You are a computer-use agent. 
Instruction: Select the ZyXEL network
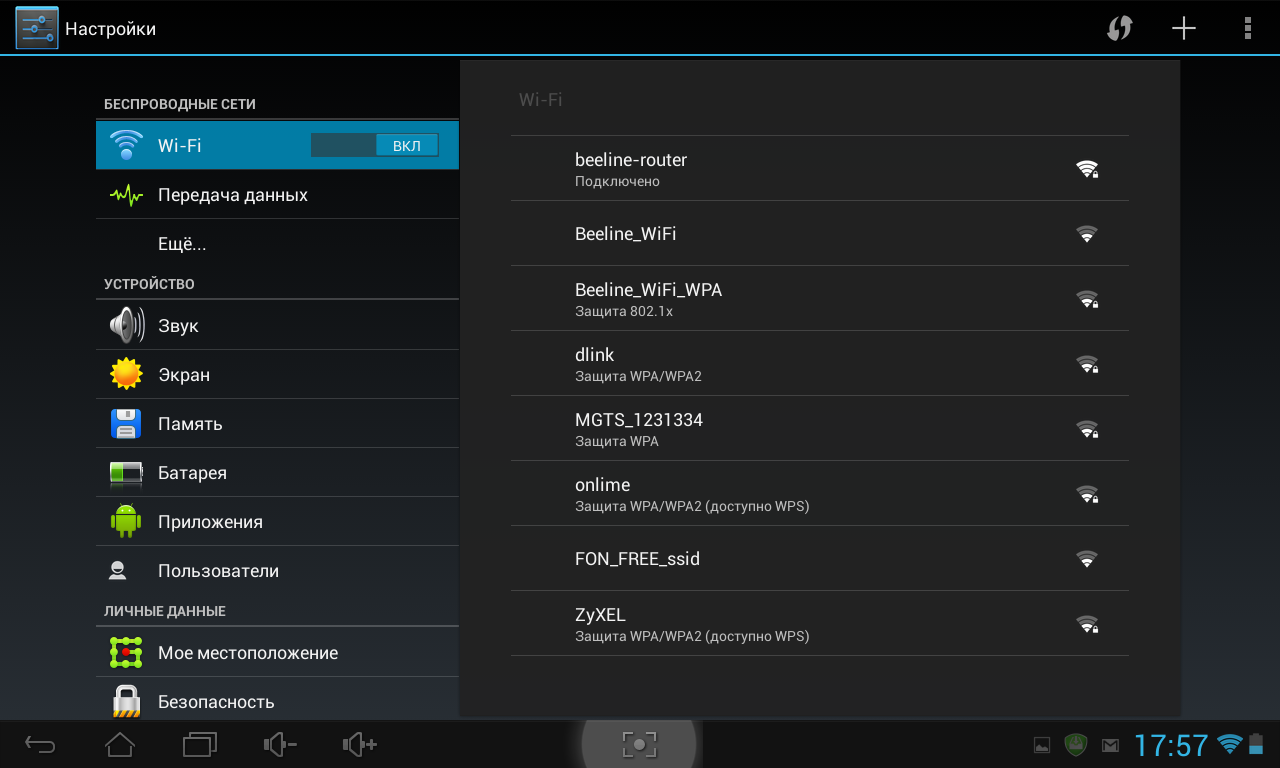point(819,624)
